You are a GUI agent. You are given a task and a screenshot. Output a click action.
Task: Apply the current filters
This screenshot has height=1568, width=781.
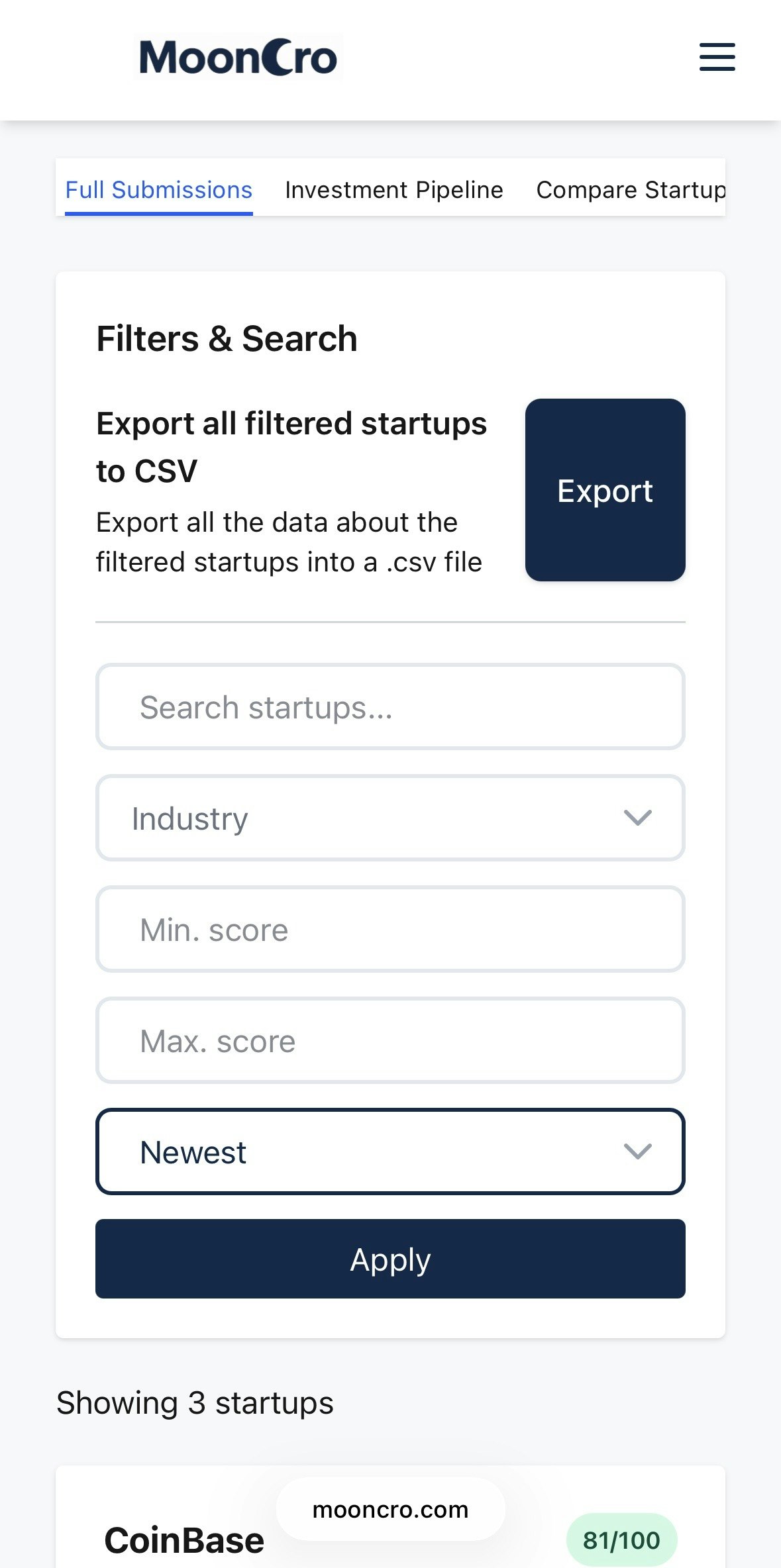click(390, 1259)
